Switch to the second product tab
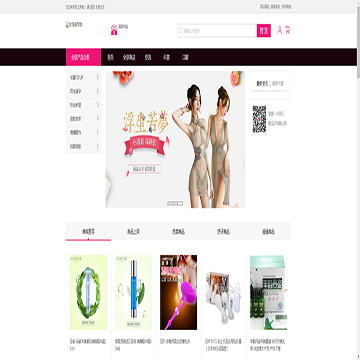The width and height of the screenshot is (360, 360). pyautogui.click(x=133, y=232)
